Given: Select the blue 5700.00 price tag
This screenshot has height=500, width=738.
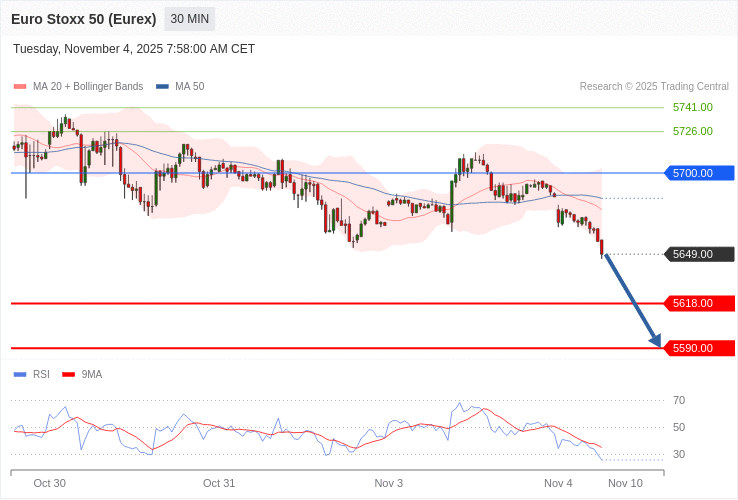Looking at the screenshot, I should 698,173.
